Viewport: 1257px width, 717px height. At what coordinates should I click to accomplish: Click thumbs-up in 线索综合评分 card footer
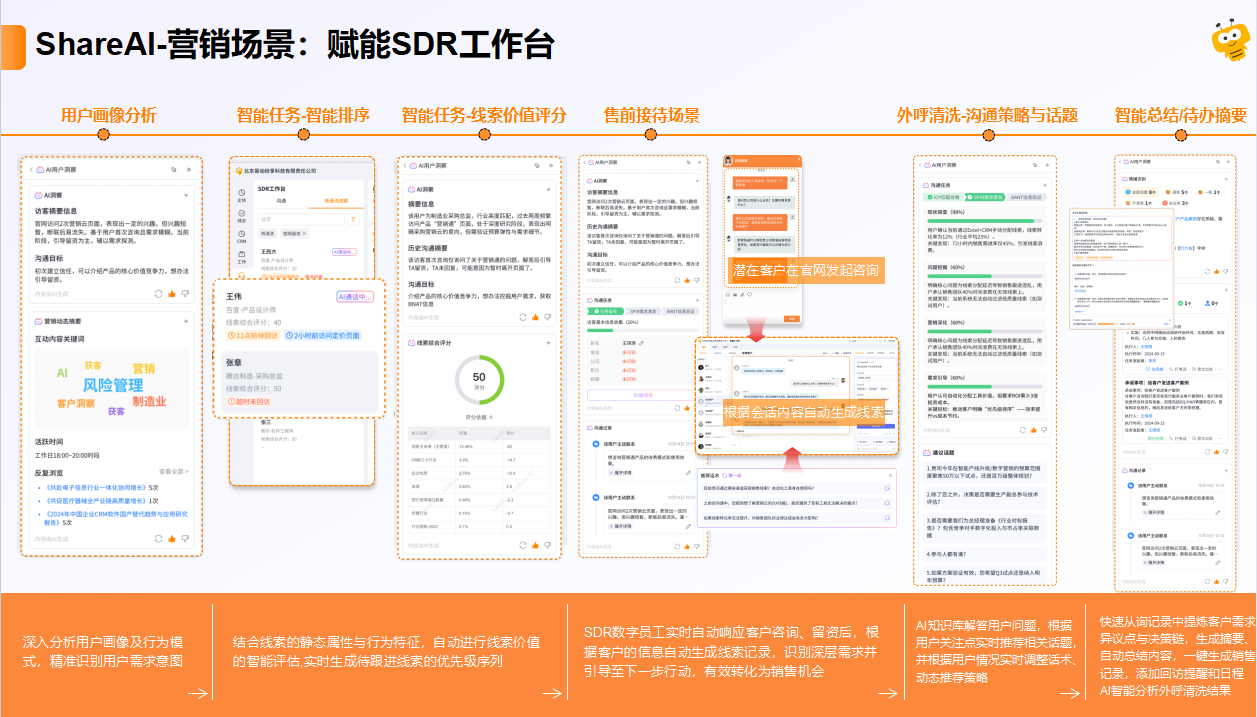(x=537, y=545)
